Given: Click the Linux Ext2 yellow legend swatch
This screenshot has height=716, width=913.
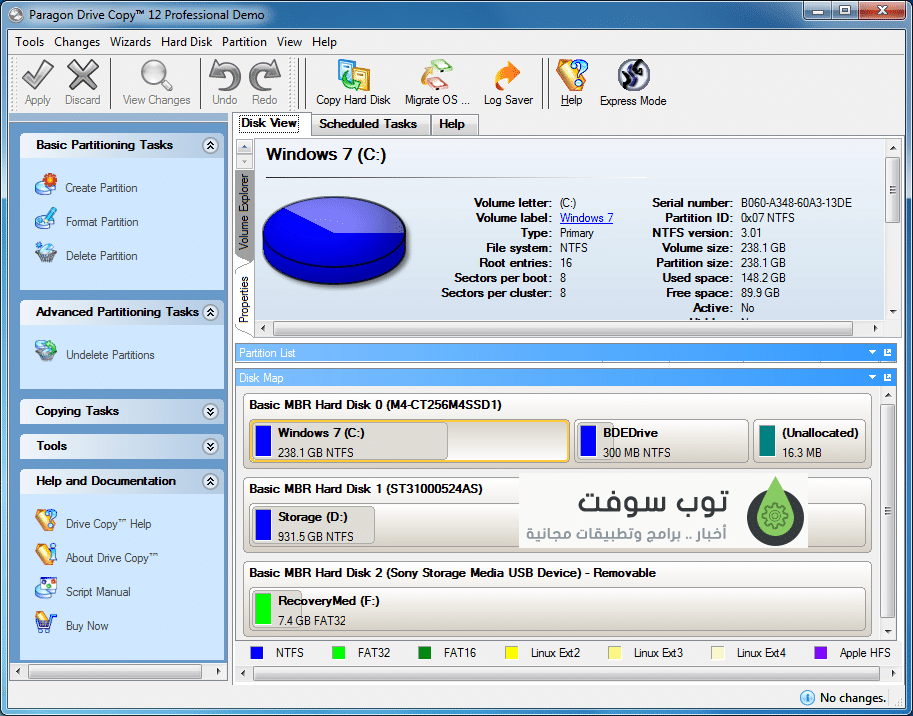Looking at the screenshot, I should pyautogui.click(x=512, y=653).
